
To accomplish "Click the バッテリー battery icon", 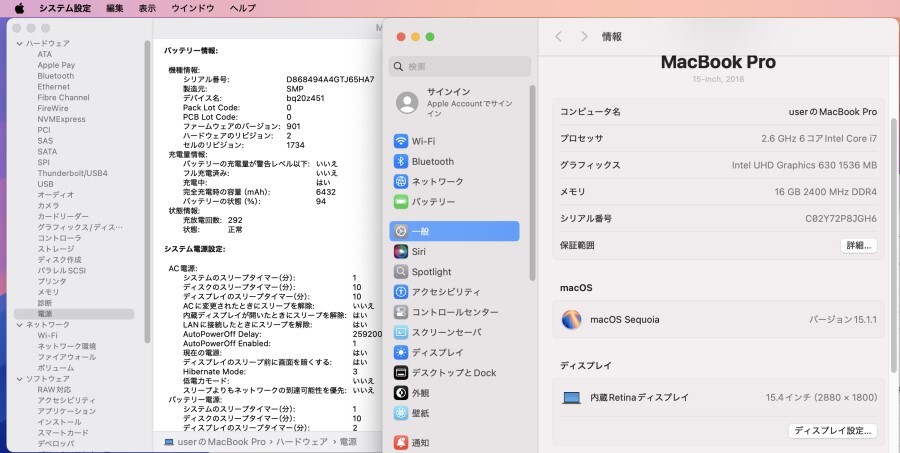I will 401,202.
